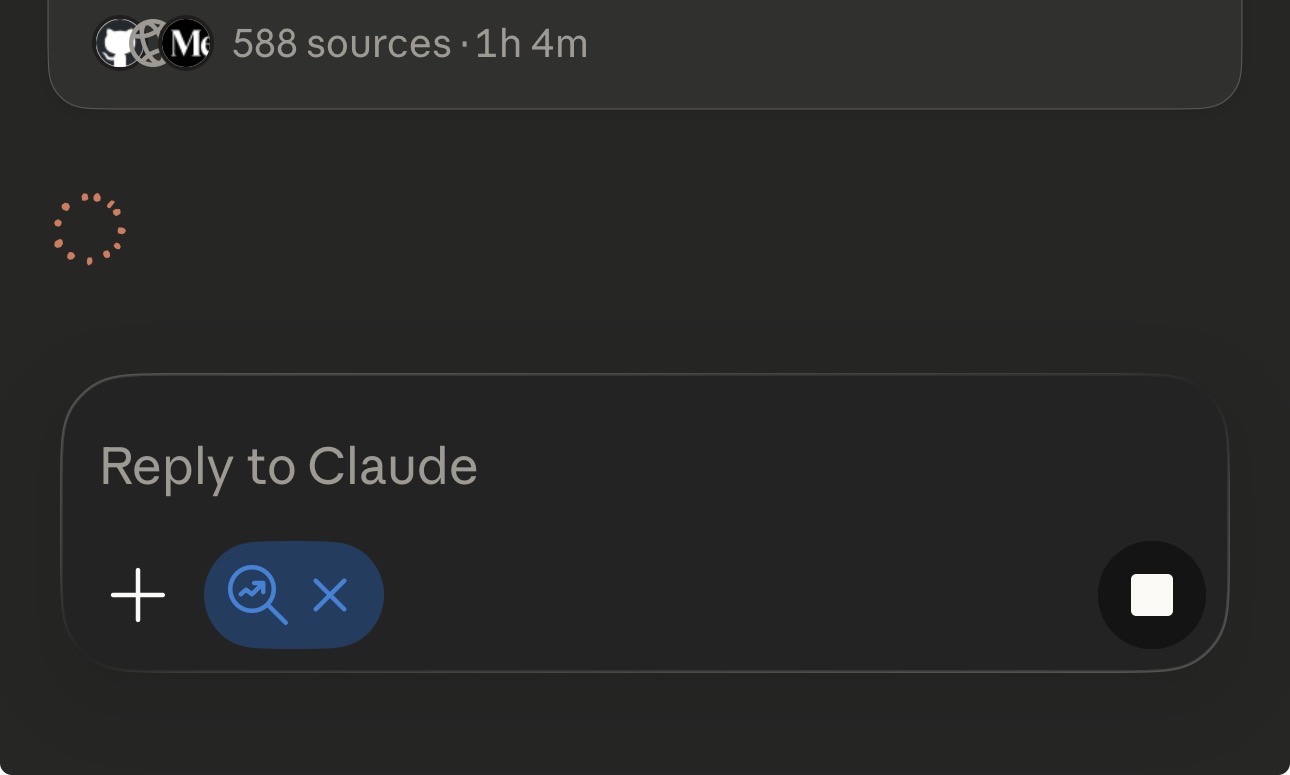The height and width of the screenshot is (775, 1290).
Task: Click the dot separator after 588 sources
Action: [464, 45]
